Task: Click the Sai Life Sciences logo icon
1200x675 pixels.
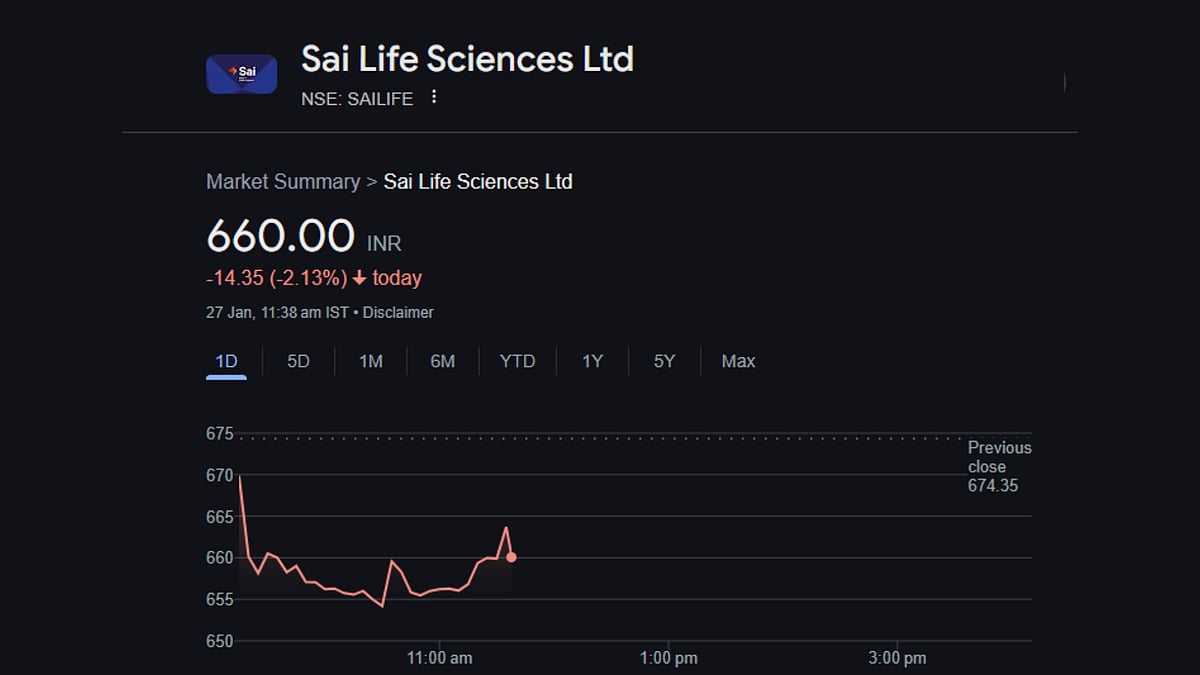Action: click(x=241, y=74)
